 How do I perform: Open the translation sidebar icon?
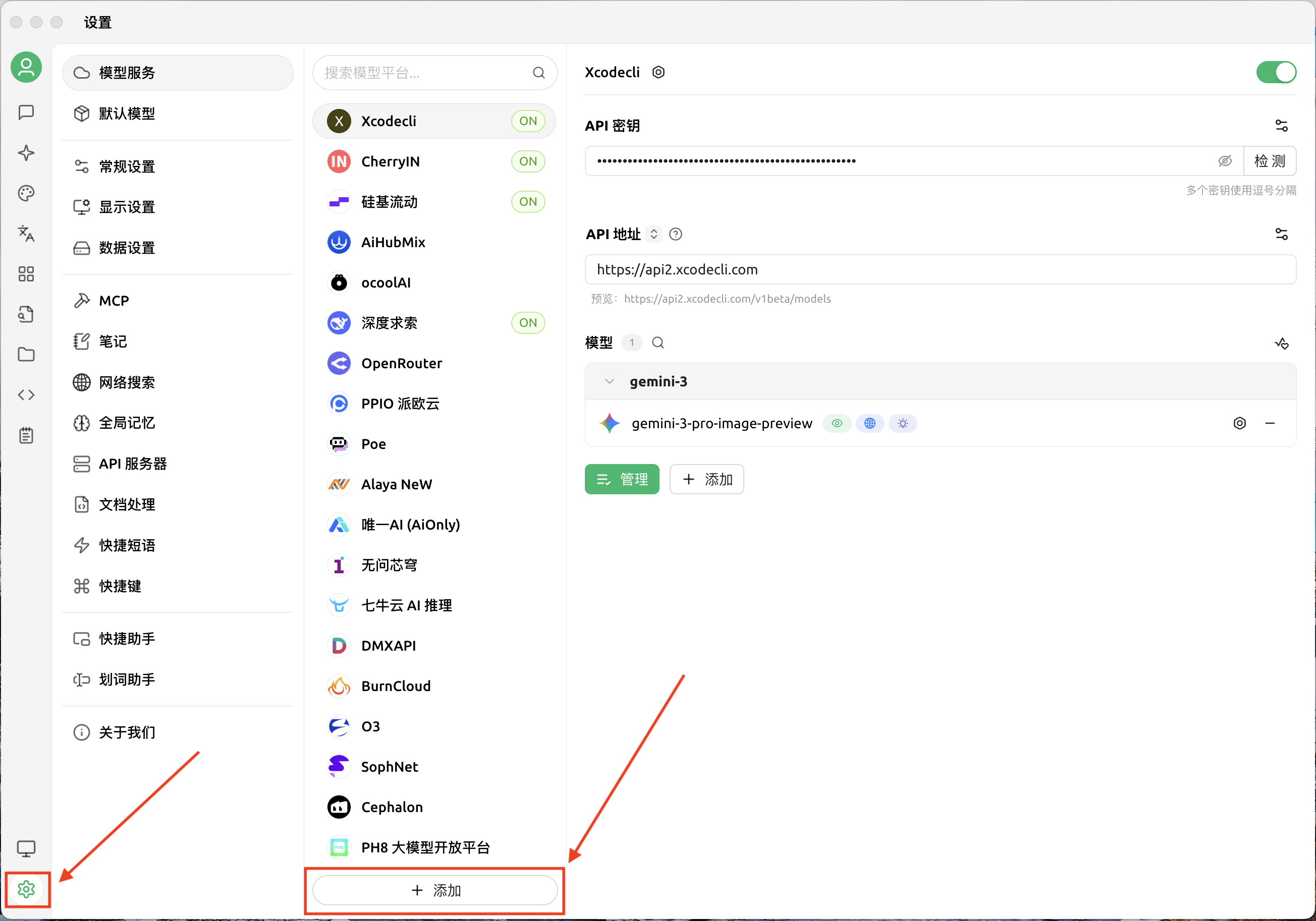pos(26,234)
